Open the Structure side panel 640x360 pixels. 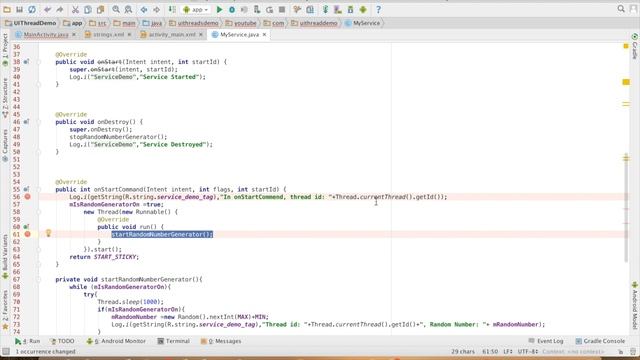coord(5,98)
